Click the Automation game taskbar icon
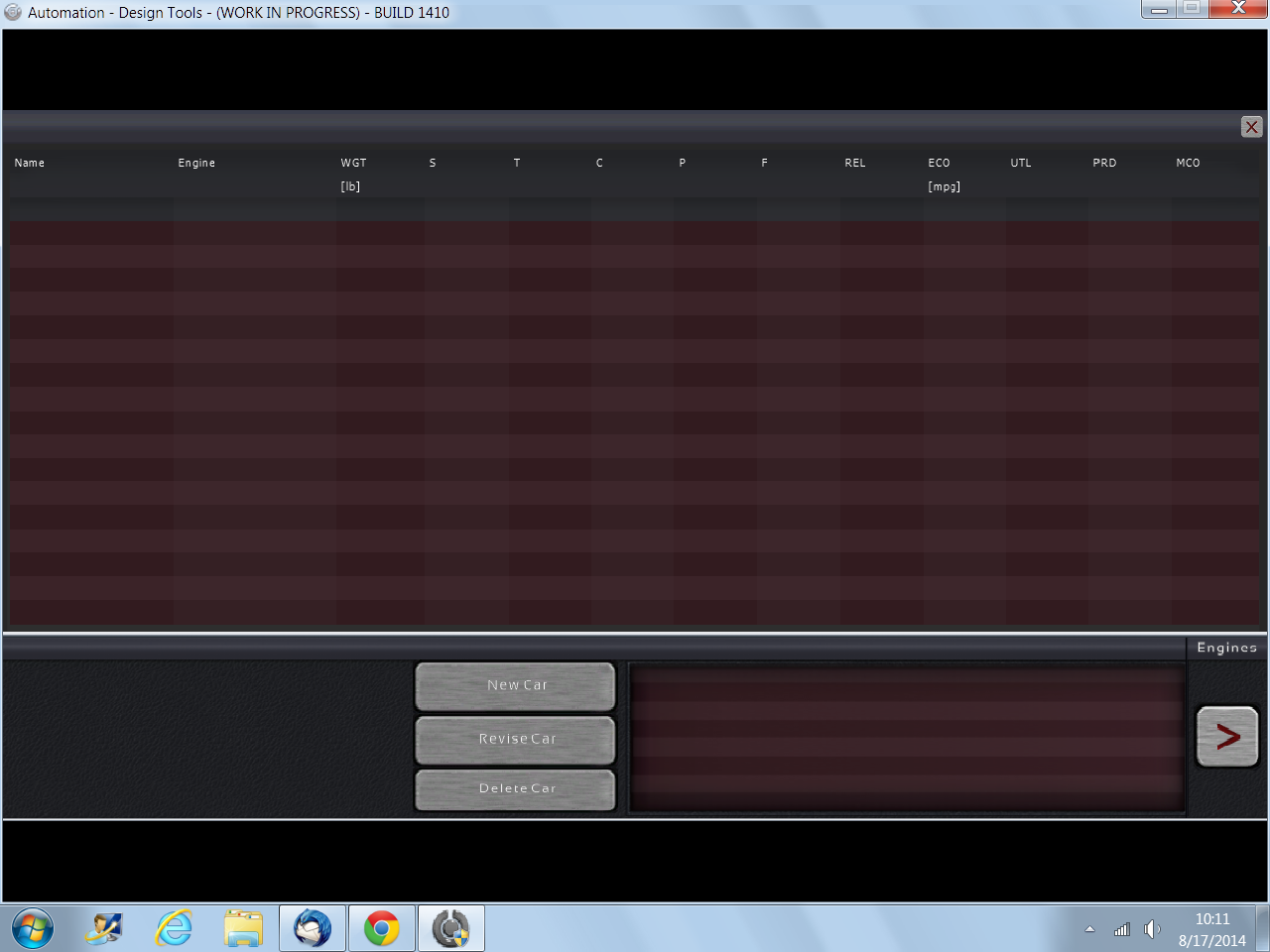 [451, 929]
